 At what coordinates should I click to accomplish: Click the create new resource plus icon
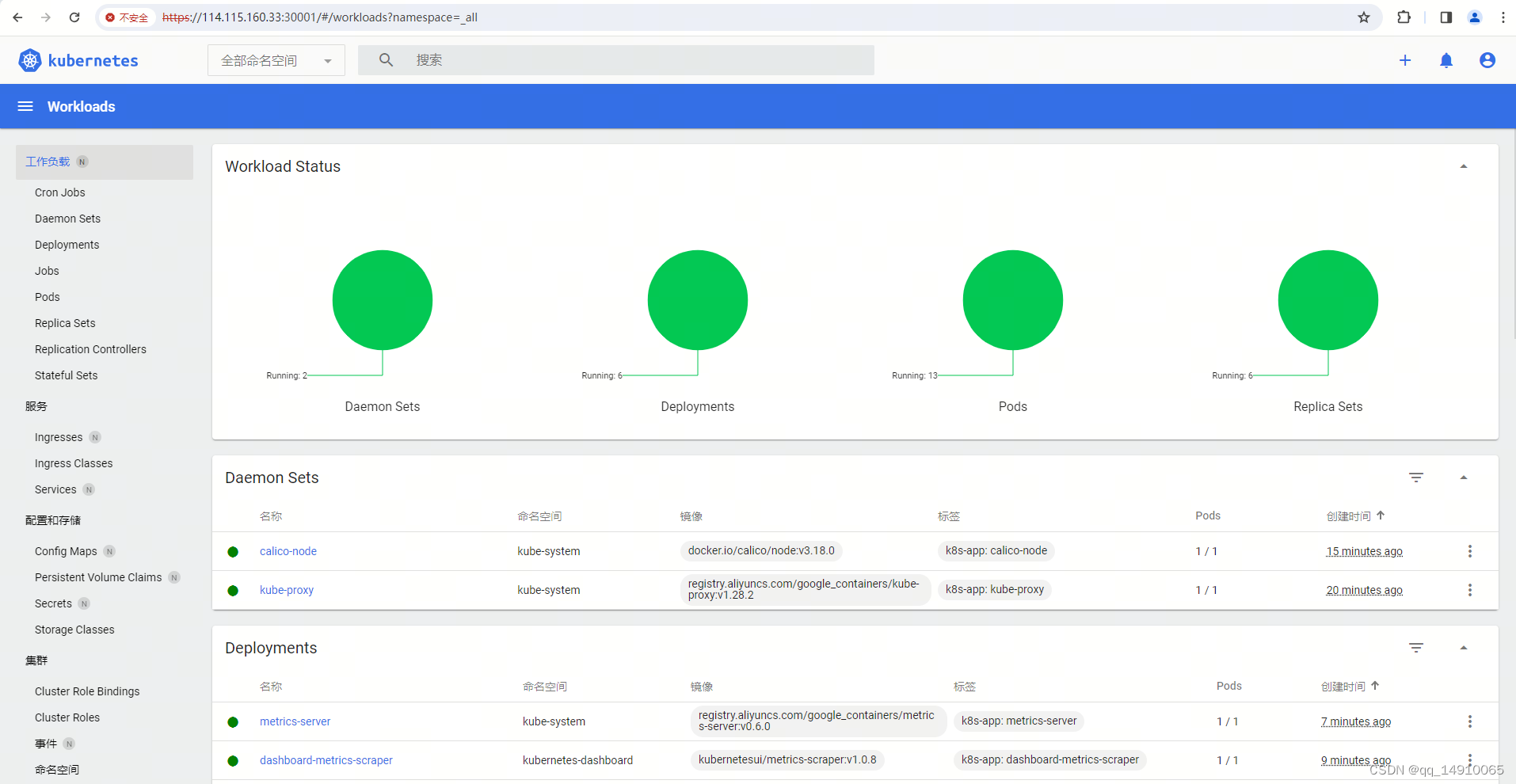1405,60
